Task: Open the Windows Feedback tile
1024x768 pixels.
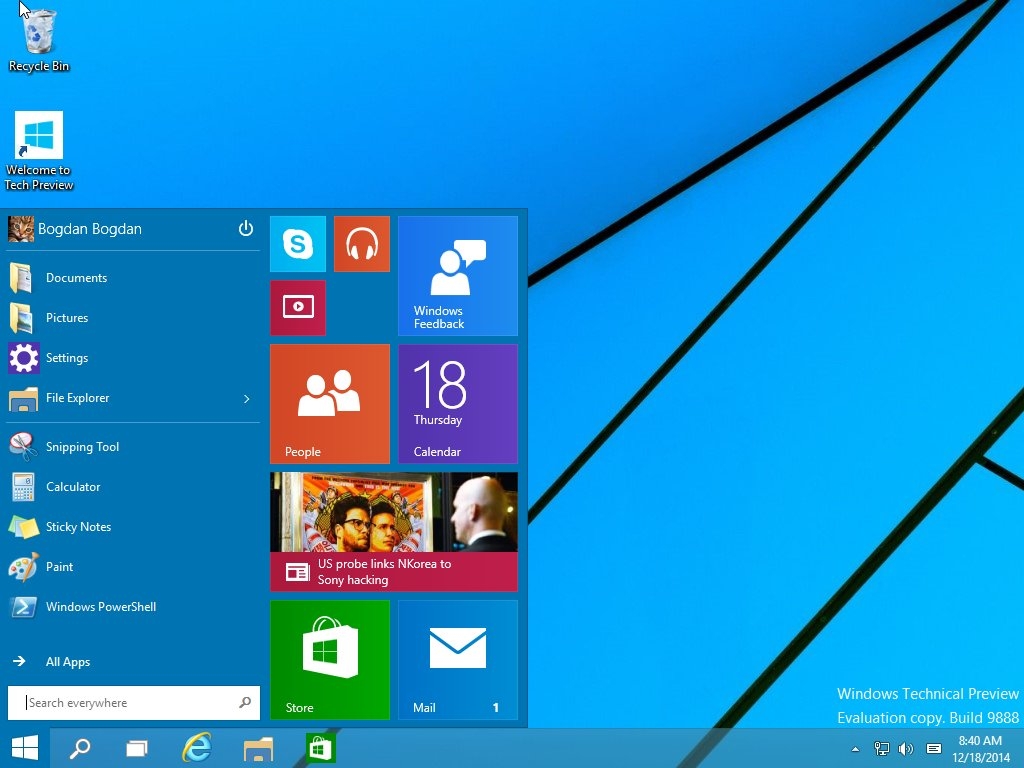Action: [458, 276]
